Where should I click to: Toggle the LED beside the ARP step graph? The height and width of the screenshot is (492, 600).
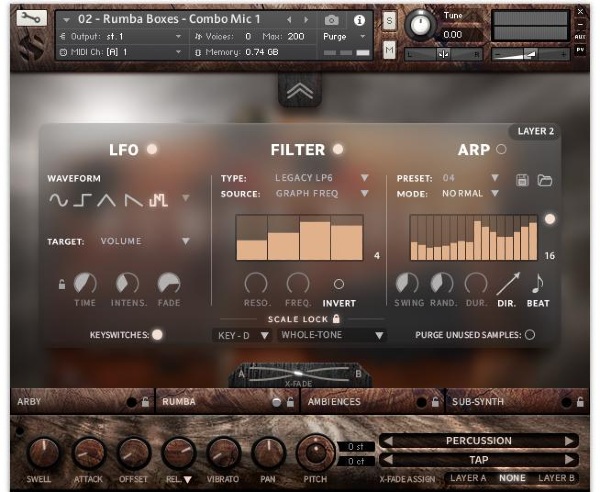550,219
